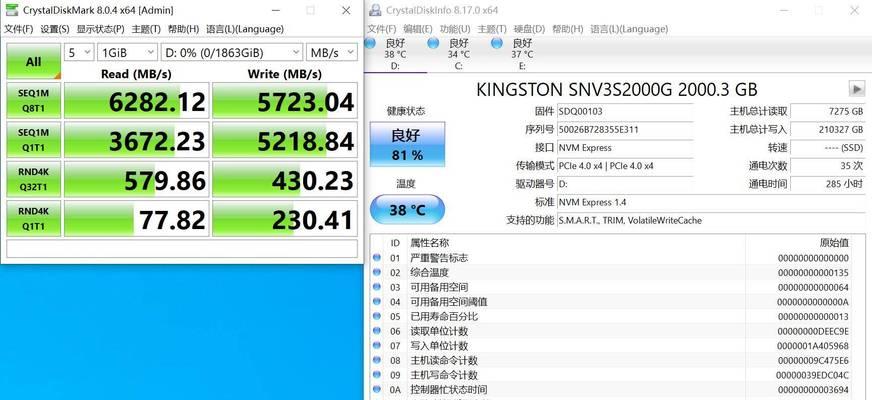Click the empty comment box below benchmark results

click(x=182, y=248)
